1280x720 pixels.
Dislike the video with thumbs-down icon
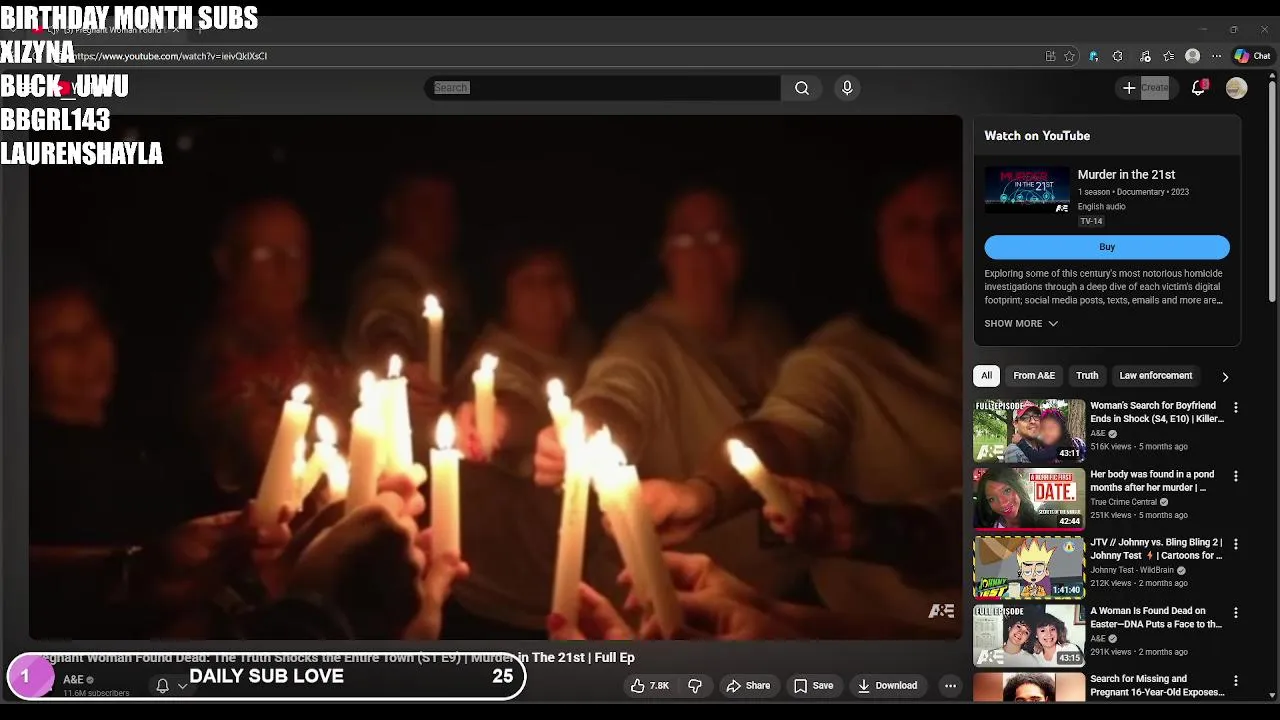click(x=695, y=686)
